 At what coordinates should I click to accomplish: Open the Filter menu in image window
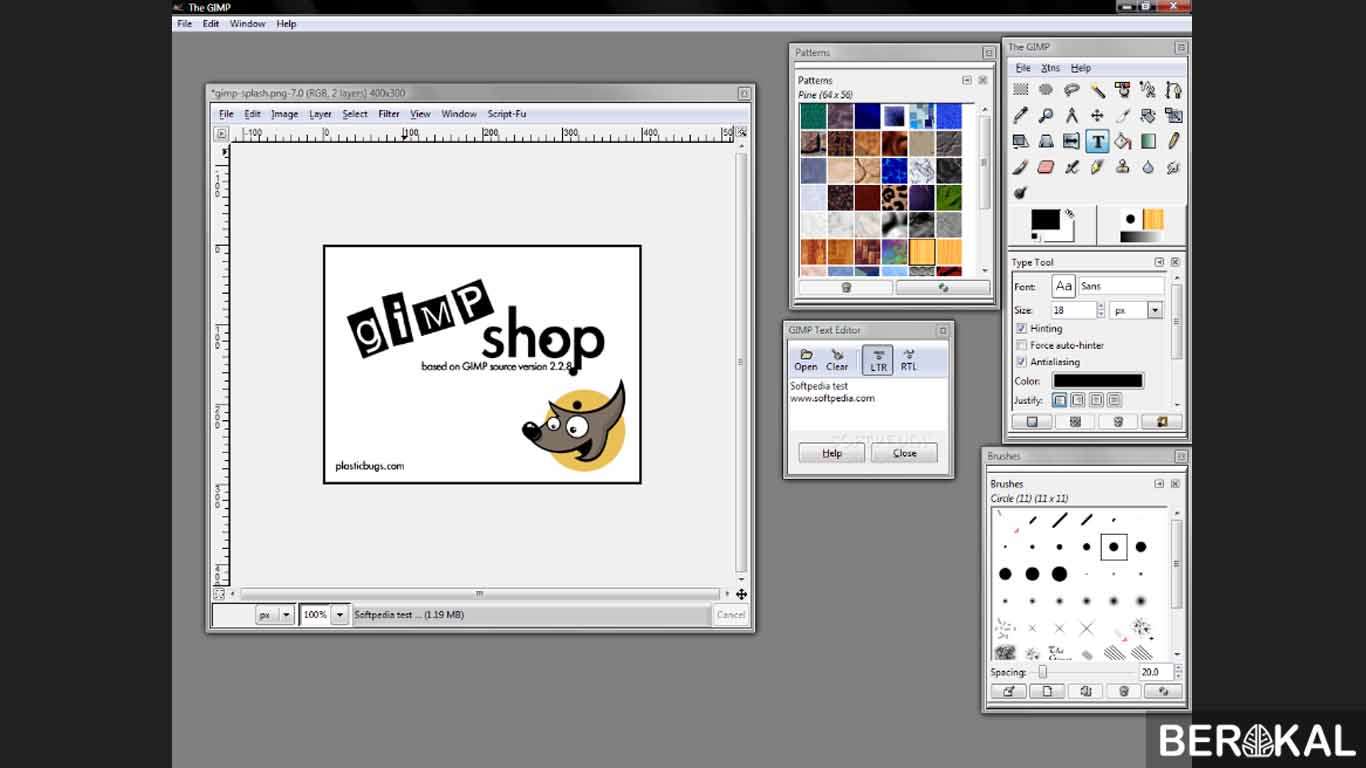[389, 114]
